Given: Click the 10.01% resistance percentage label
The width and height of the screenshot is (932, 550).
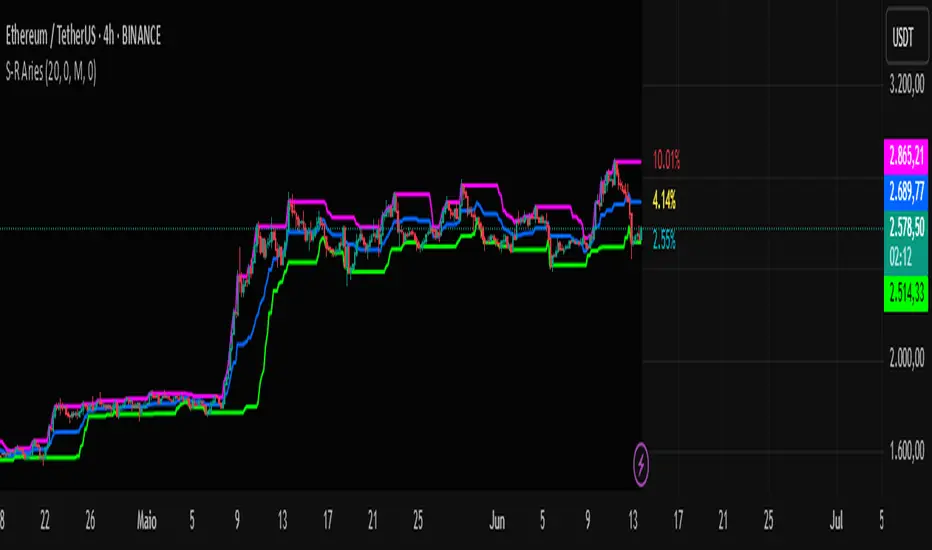Looking at the screenshot, I should click(666, 160).
